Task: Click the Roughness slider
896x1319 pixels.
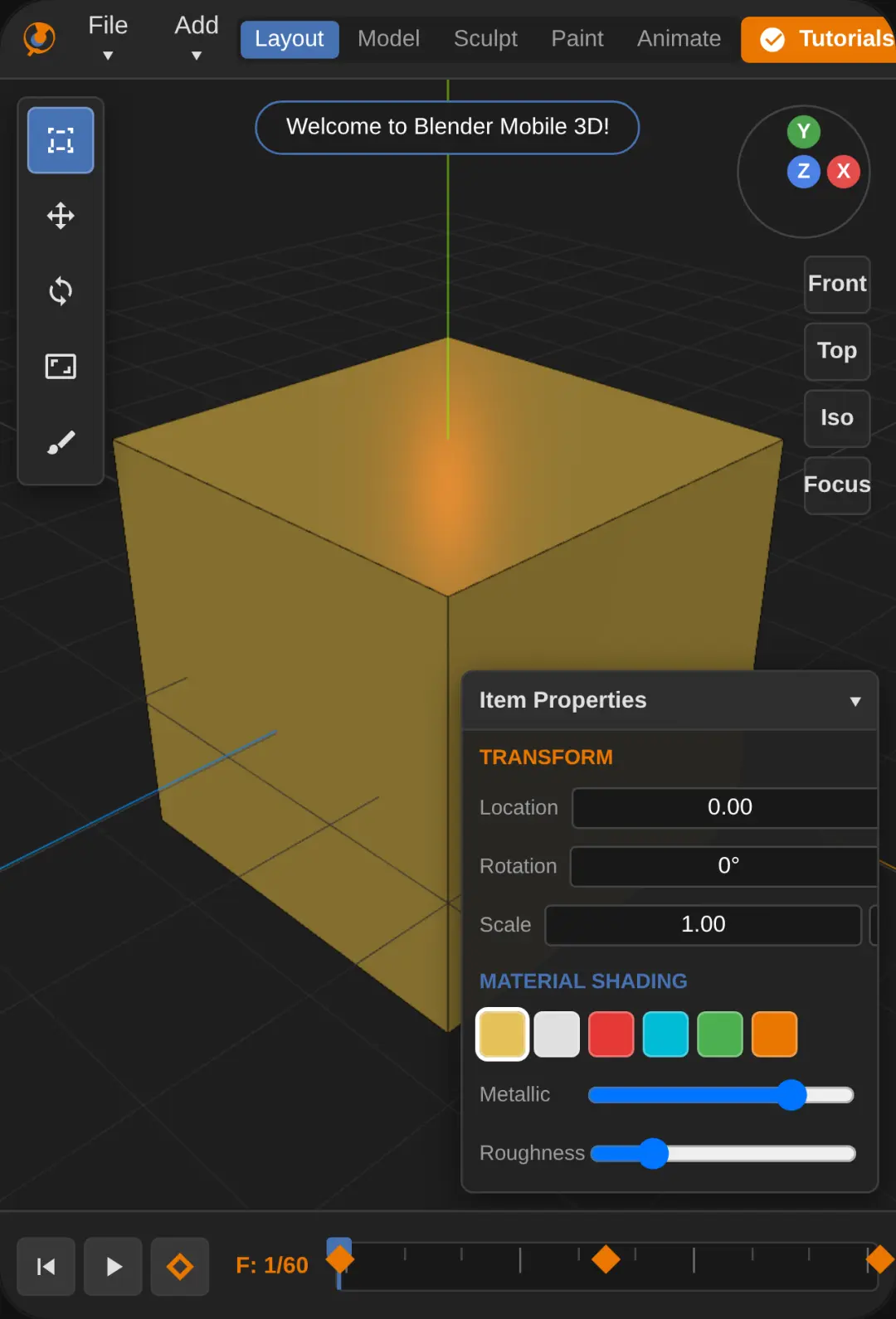Action: 723,1154
